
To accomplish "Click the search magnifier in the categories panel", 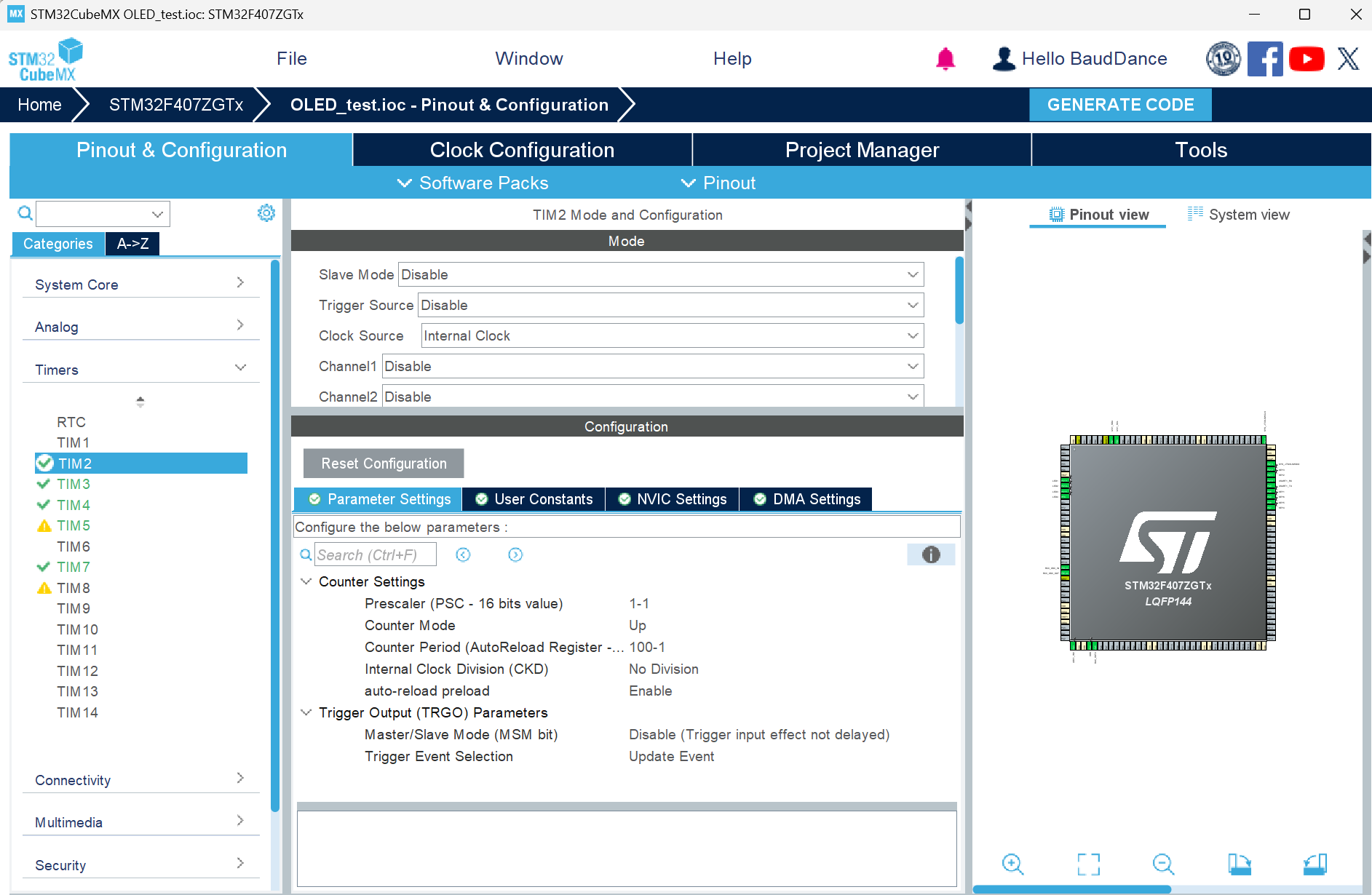I will (x=25, y=213).
